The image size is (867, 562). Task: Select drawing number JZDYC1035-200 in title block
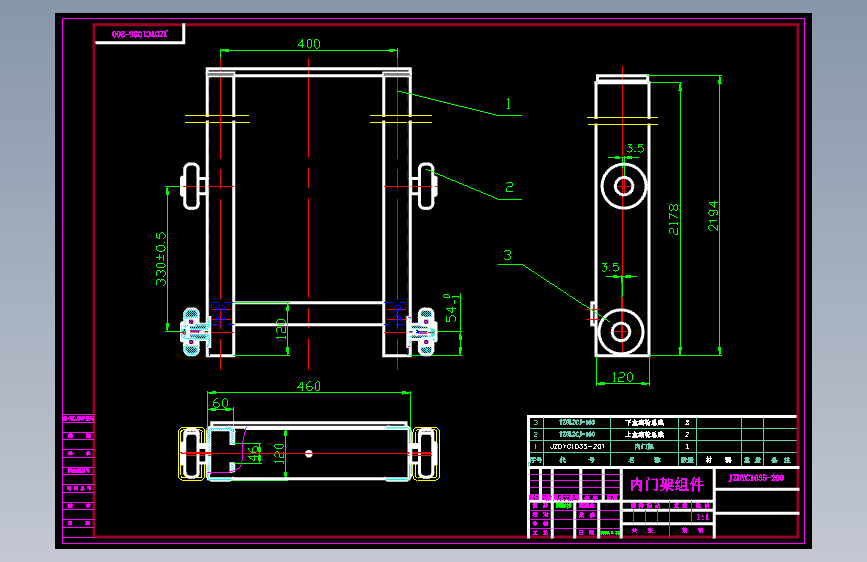click(756, 478)
